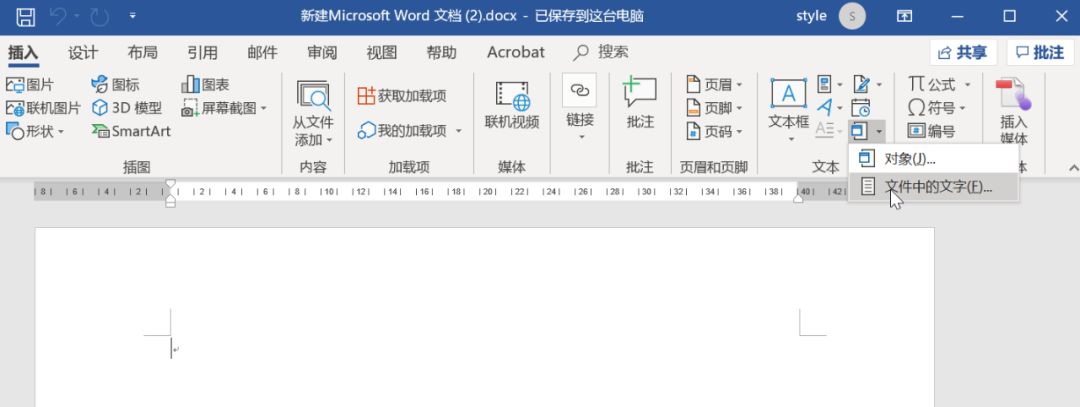Click 插入媒体 insert media
Viewport: 1080px width, 407px height.
point(1013,110)
